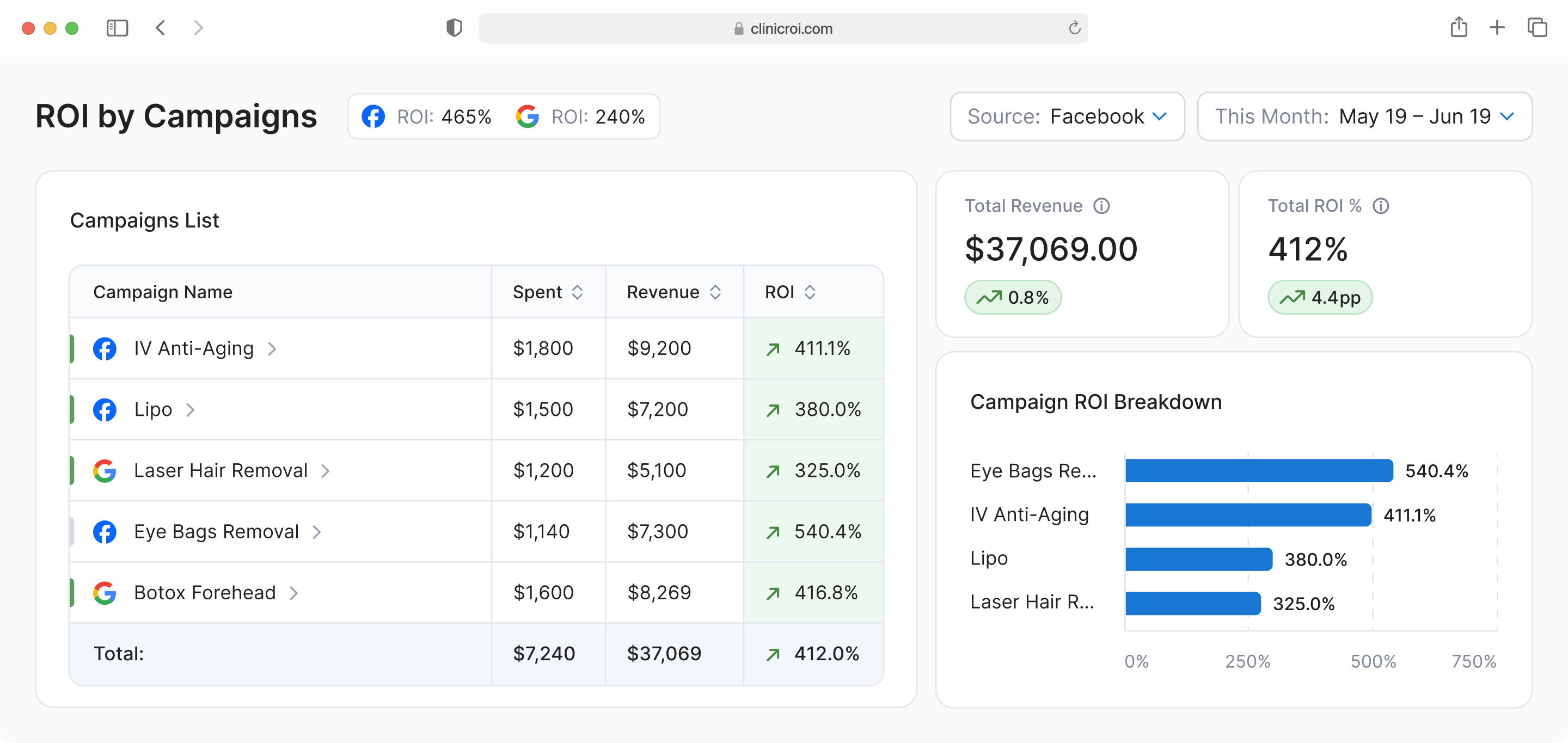Viewport: 1568px width, 743px height.
Task: Click the 412% total ROI value
Action: click(1307, 249)
